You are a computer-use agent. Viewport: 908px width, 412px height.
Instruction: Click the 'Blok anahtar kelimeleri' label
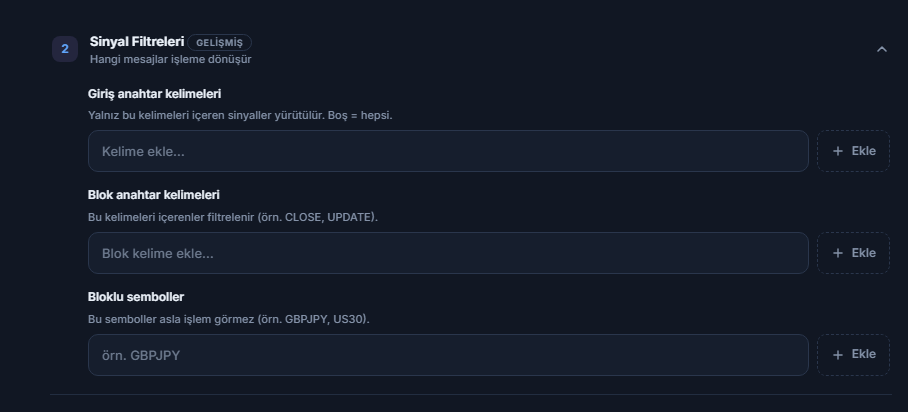tap(153, 195)
